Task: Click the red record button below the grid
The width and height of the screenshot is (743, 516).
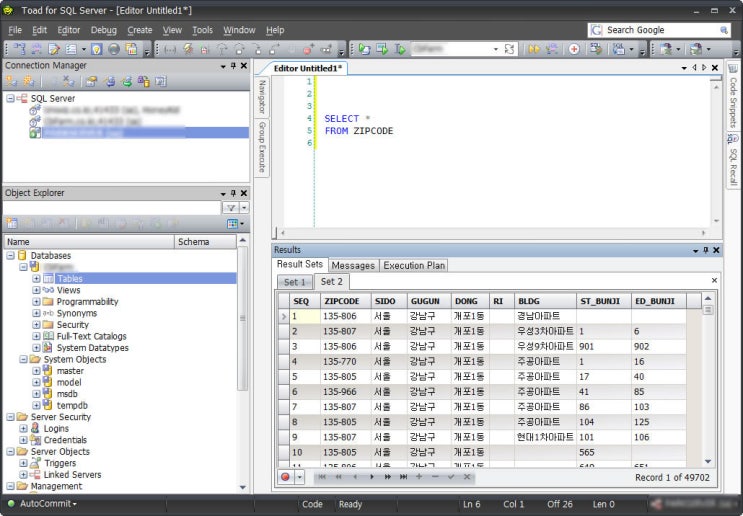Action: click(286, 477)
